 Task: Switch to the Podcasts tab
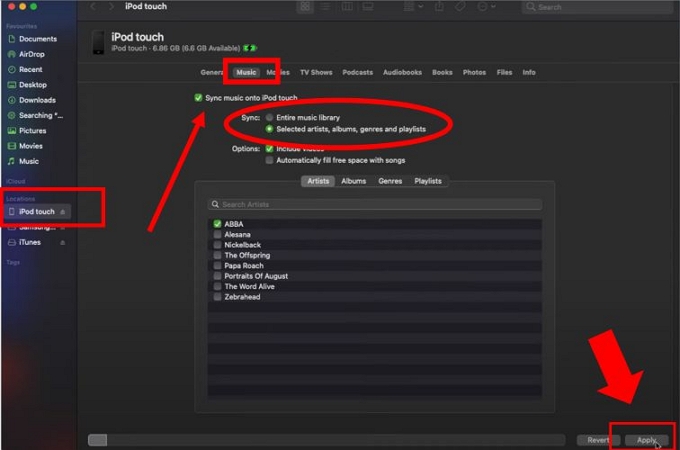pyautogui.click(x=357, y=72)
